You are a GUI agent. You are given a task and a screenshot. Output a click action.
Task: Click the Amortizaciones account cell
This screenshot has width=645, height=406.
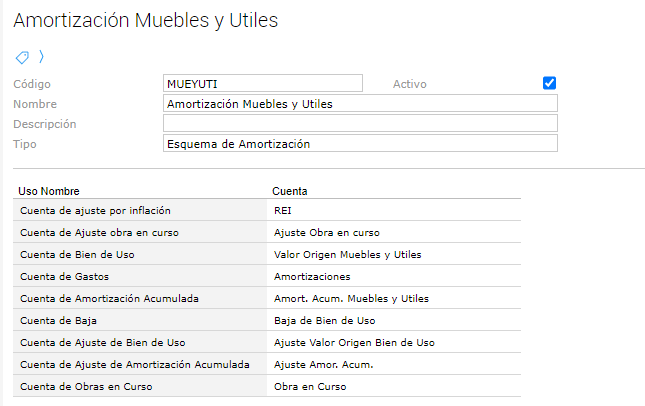point(312,276)
